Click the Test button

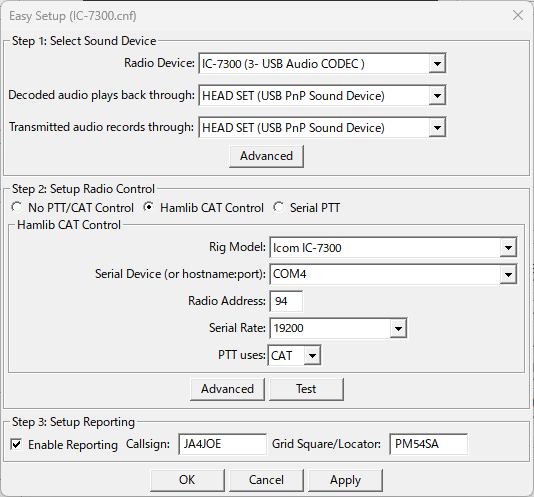(306, 389)
